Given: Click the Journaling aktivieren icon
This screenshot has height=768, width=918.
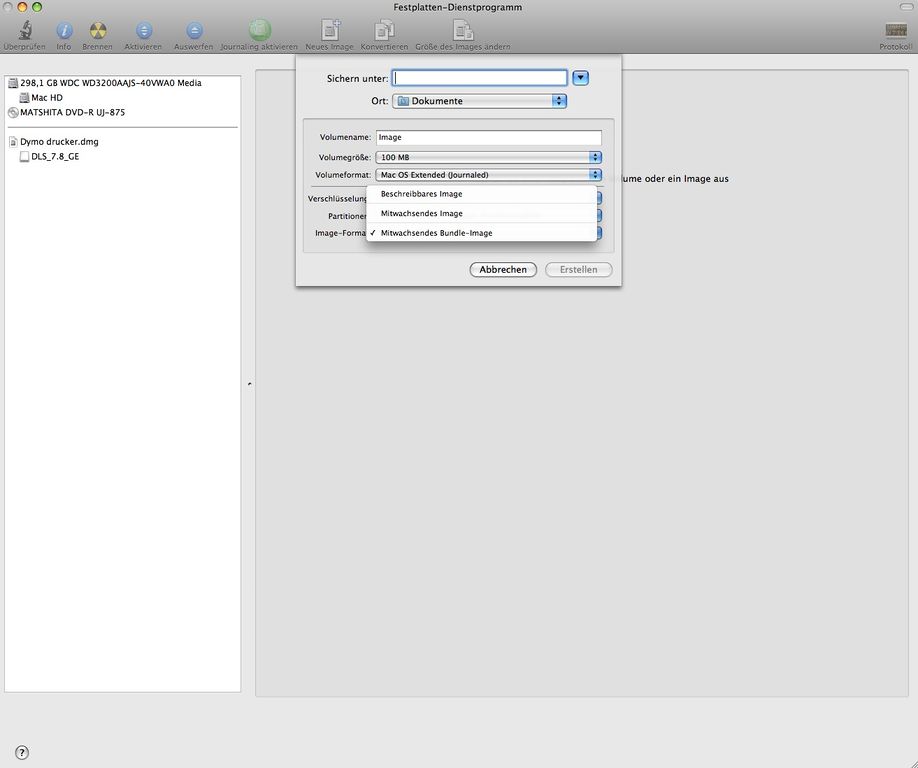Looking at the screenshot, I should point(259,30).
